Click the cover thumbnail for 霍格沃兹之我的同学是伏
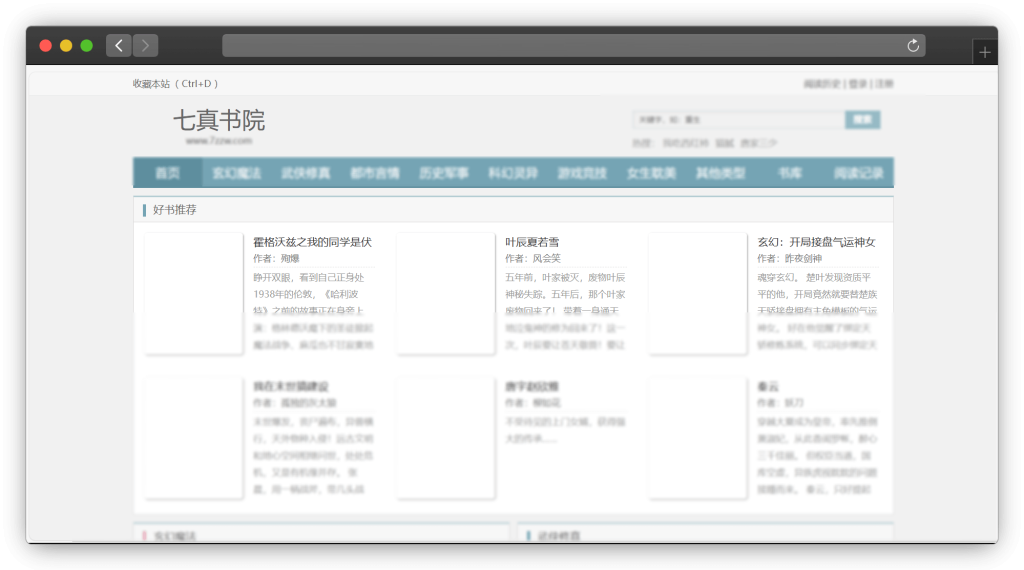The height and width of the screenshot is (570, 1024). 194,293
